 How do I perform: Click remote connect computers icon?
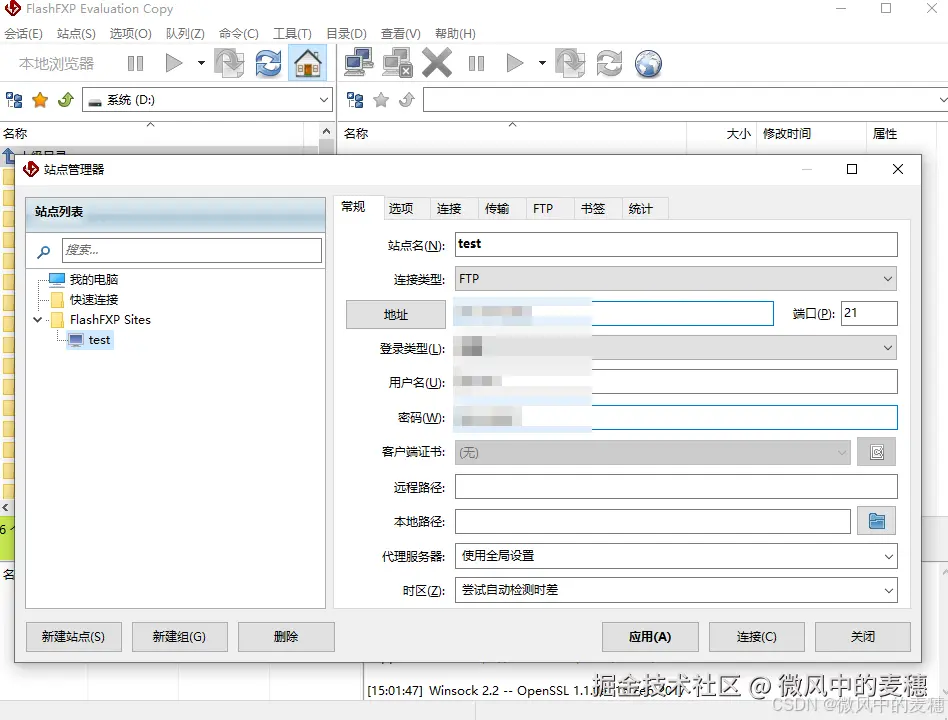[359, 63]
